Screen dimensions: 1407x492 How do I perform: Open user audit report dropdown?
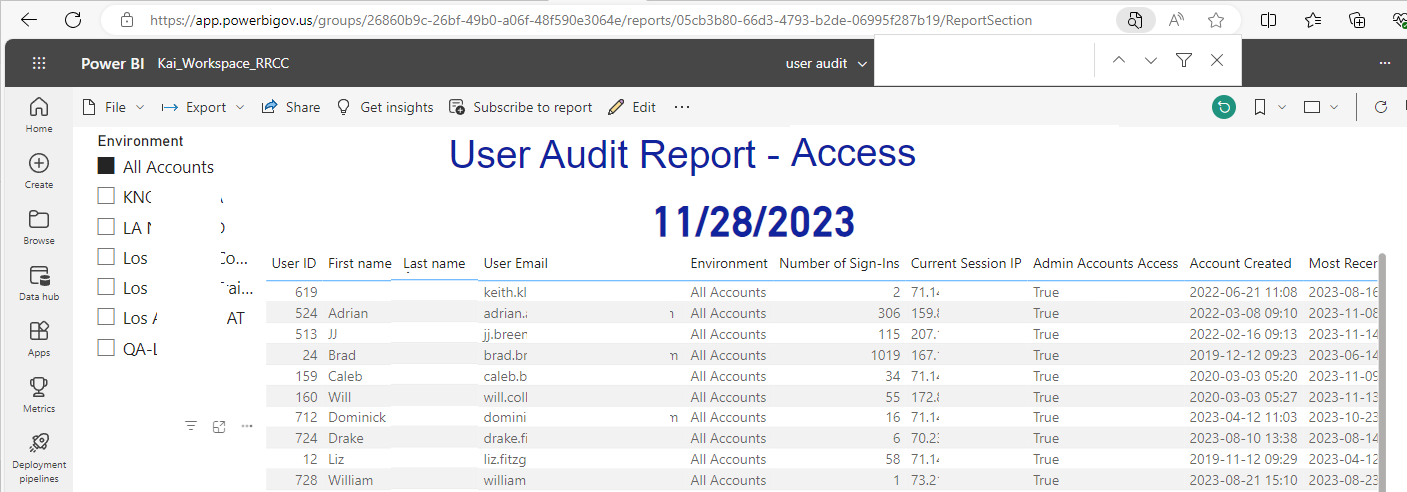point(829,63)
